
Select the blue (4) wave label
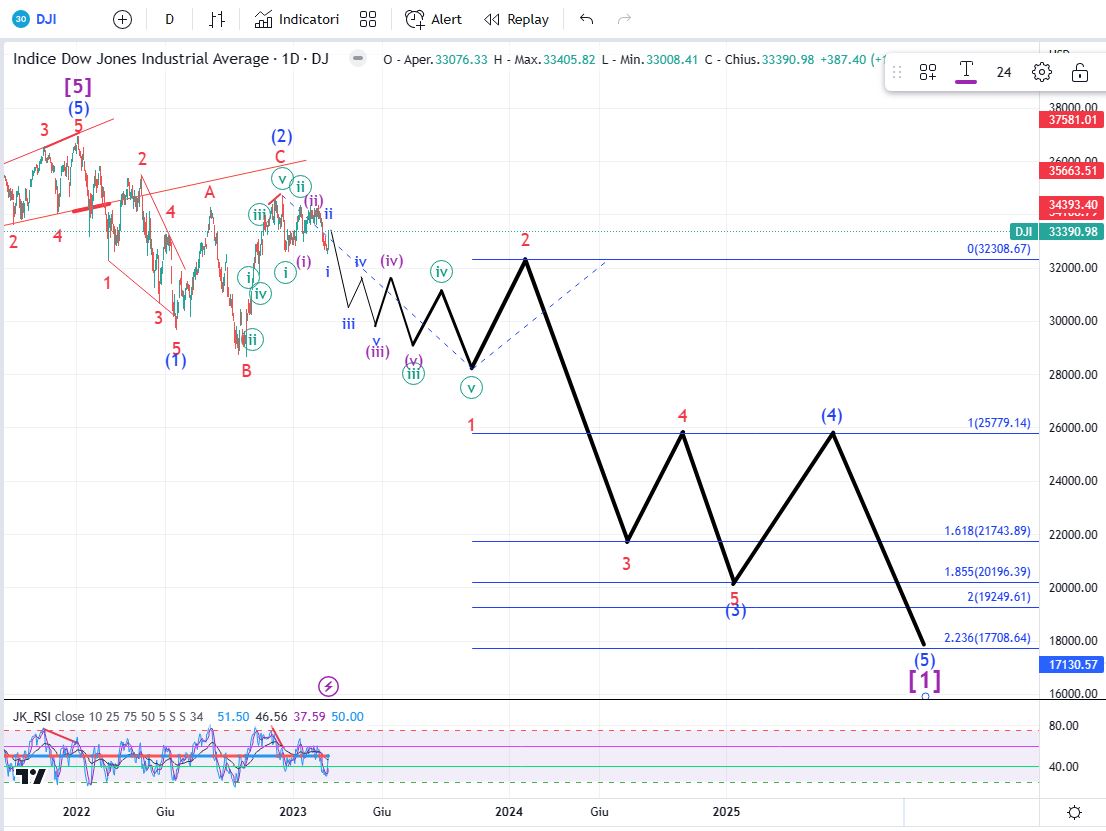pyautogui.click(x=832, y=416)
